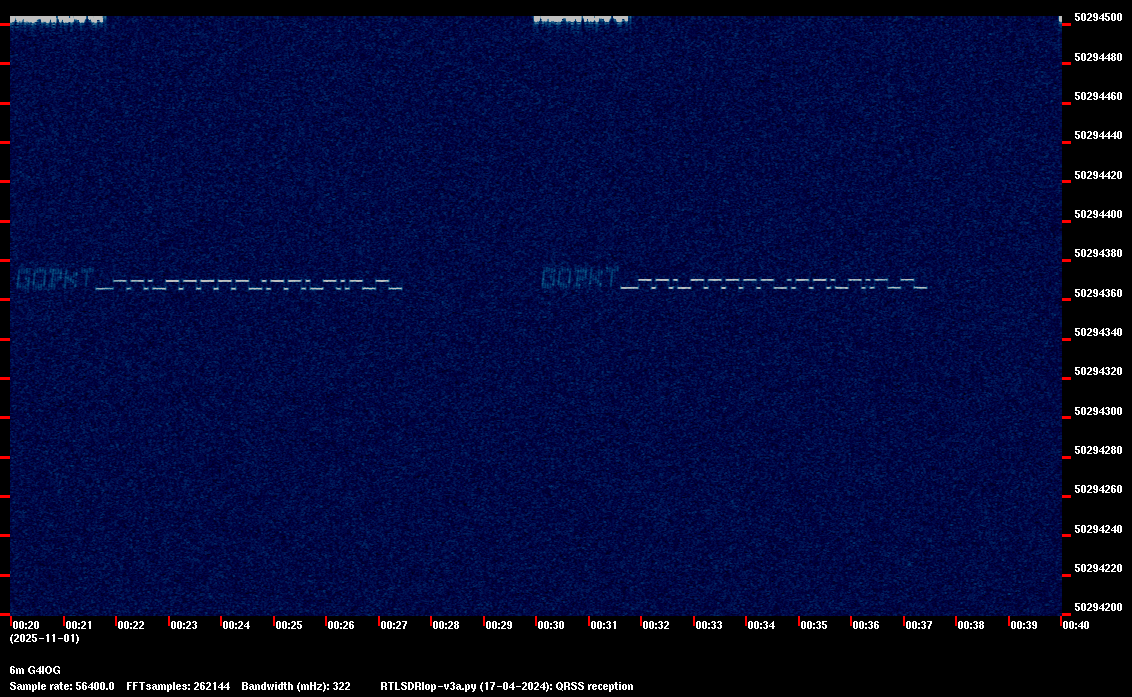Click the 6m G4IOG station label

pyautogui.click(x=35, y=669)
